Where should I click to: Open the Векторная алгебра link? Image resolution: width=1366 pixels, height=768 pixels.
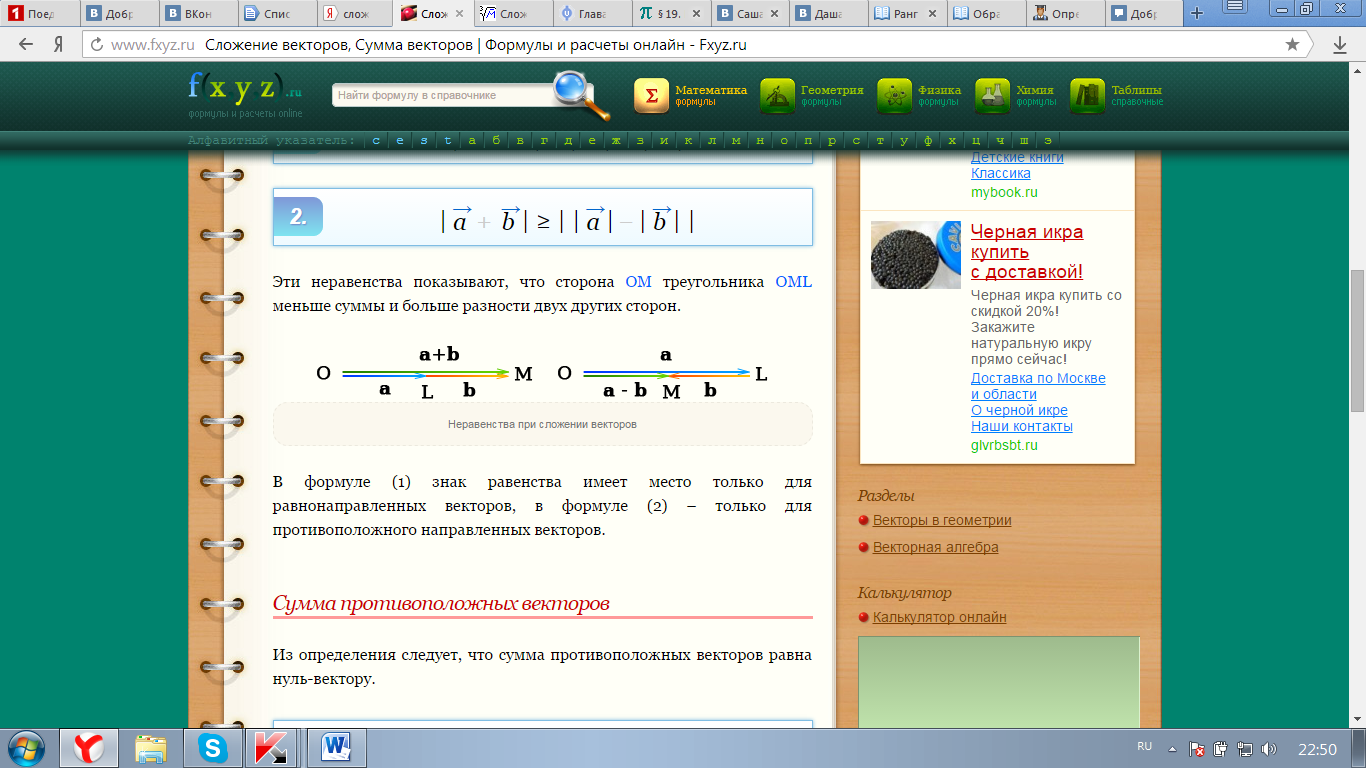pos(936,547)
